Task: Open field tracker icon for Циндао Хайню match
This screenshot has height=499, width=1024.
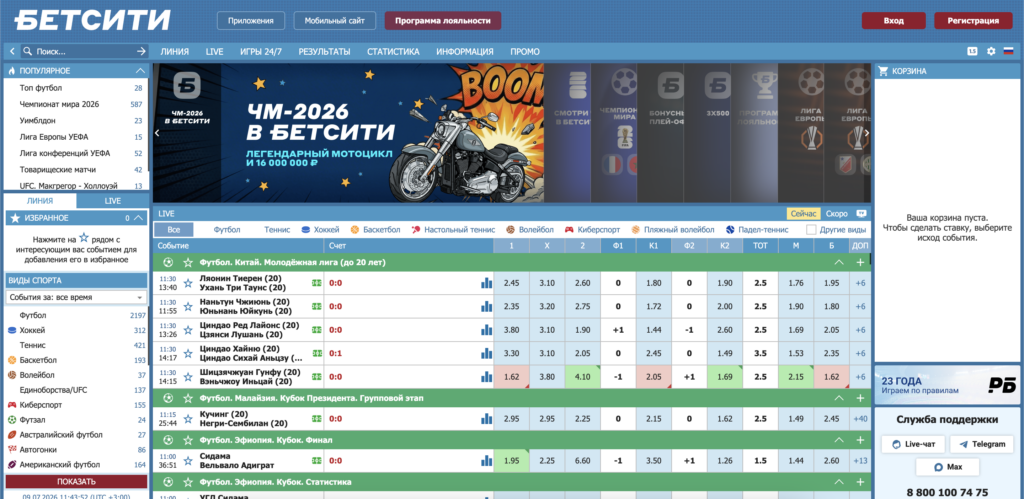Action: pyautogui.click(x=317, y=353)
